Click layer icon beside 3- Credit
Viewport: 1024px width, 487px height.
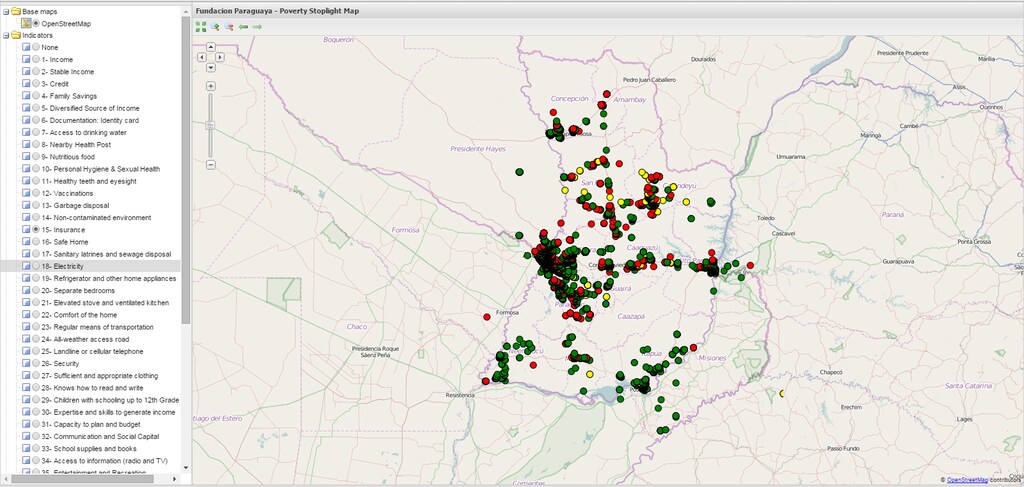pyautogui.click(x=26, y=84)
